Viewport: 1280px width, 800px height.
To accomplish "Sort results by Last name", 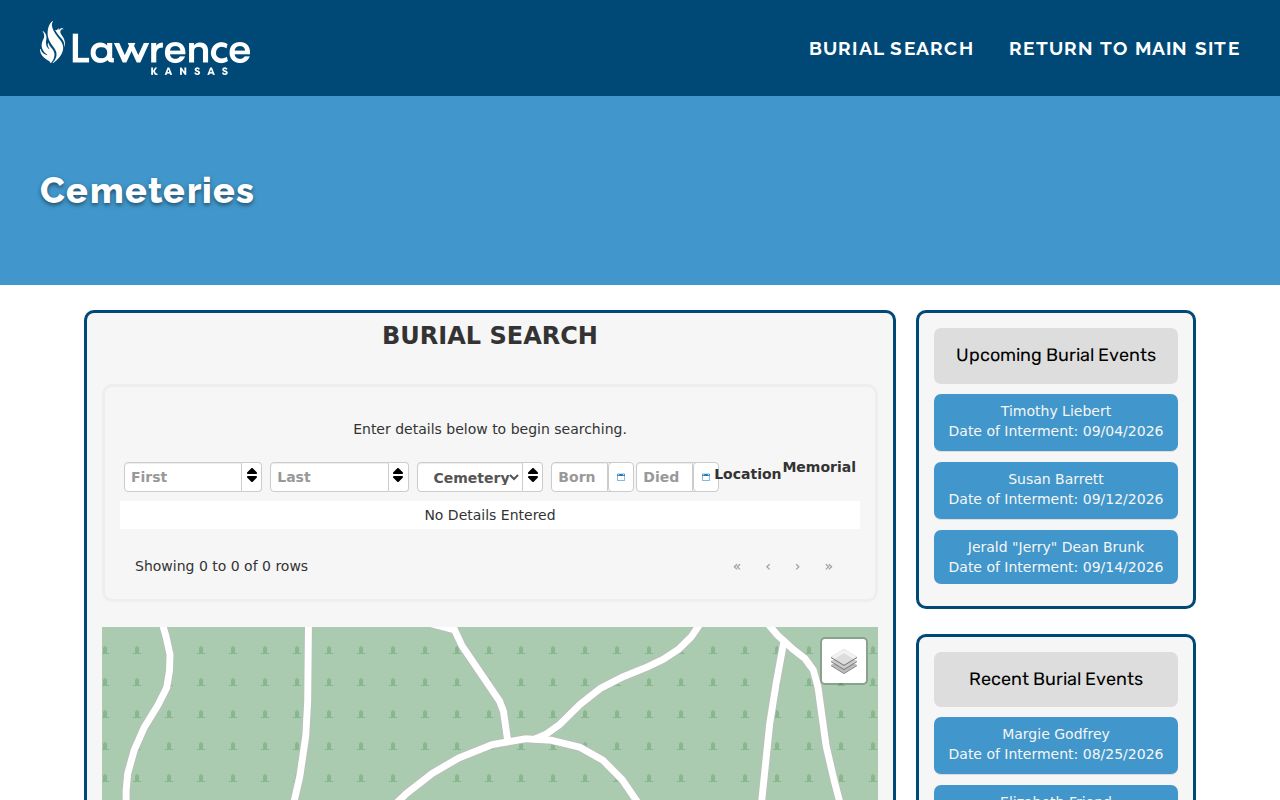I will (x=399, y=477).
